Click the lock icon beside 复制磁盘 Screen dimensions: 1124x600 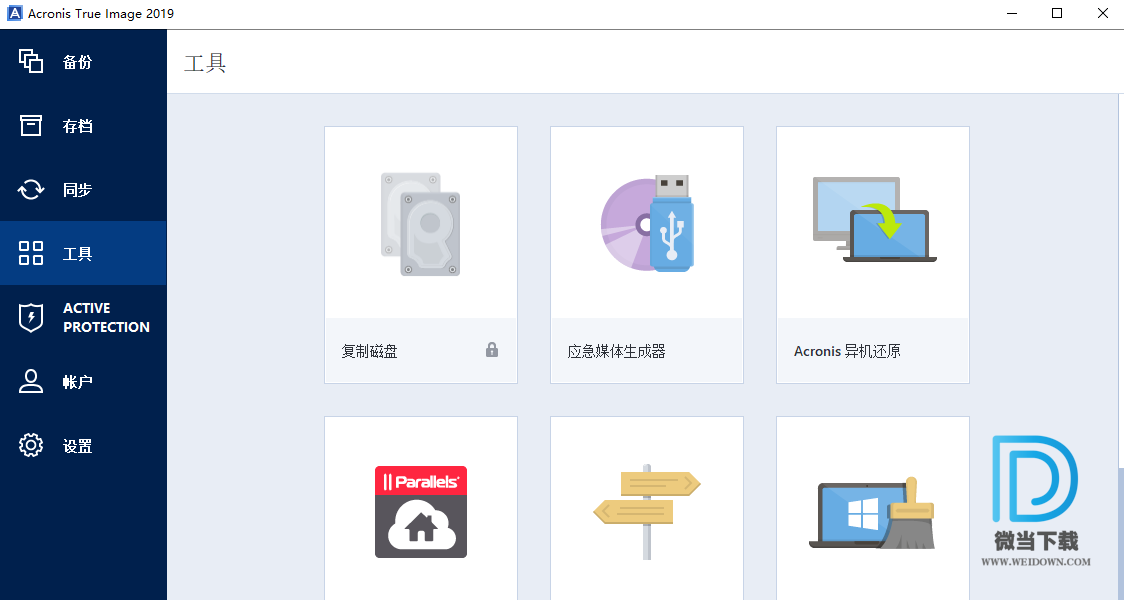[x=492, y=350]
